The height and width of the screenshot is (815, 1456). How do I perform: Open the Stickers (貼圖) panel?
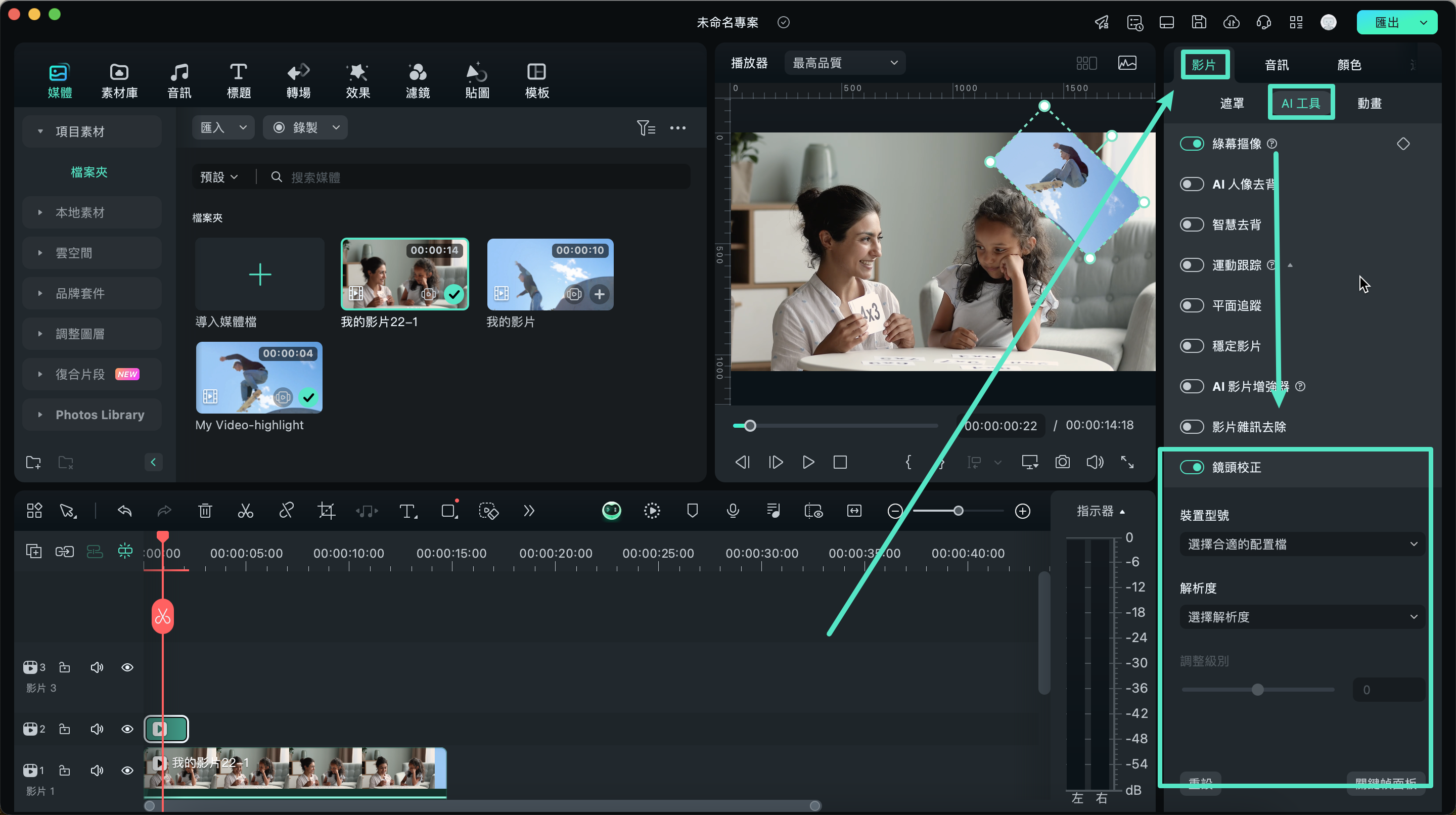(x=477, y=81)
